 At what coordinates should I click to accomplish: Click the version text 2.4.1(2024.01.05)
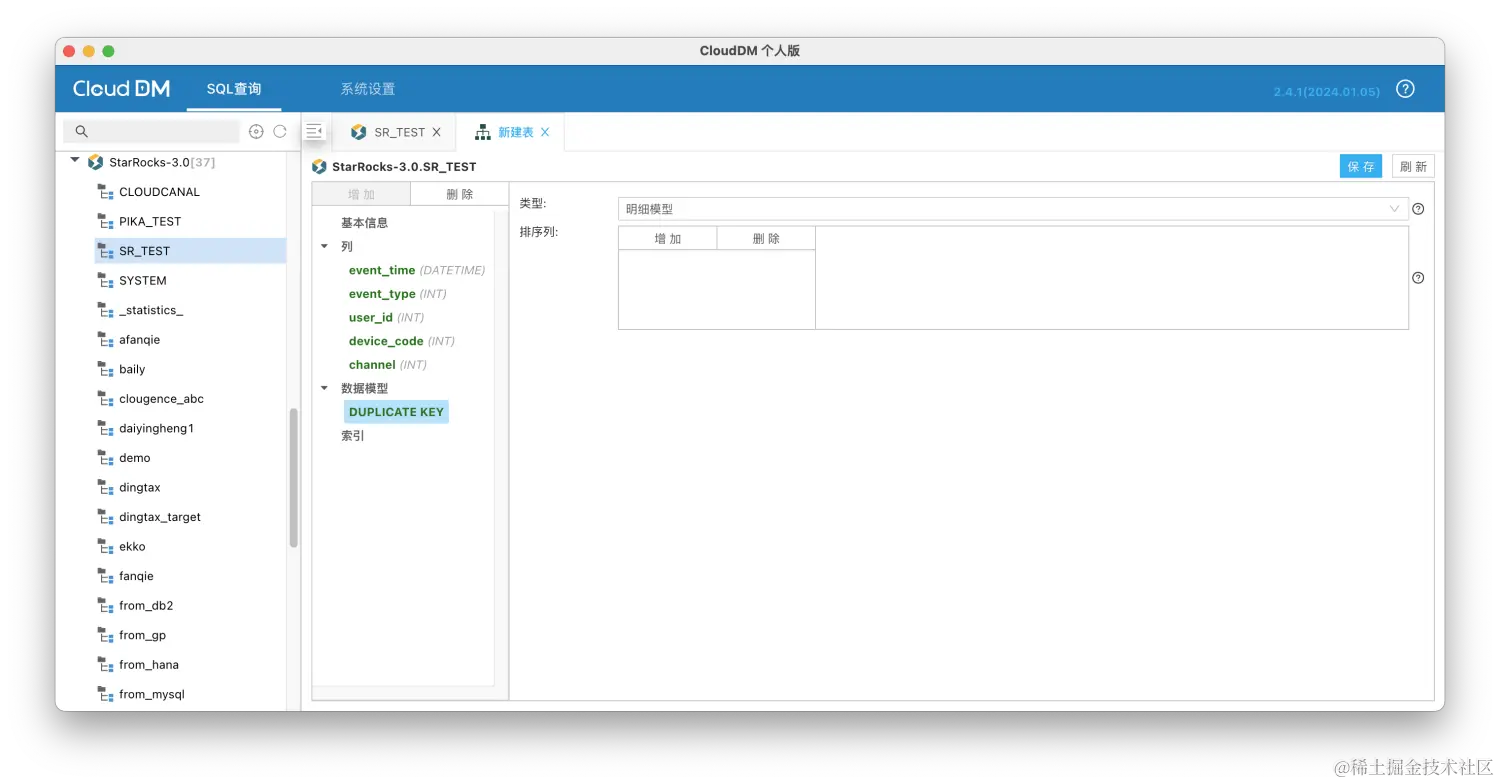click(x=1326, y=91)
